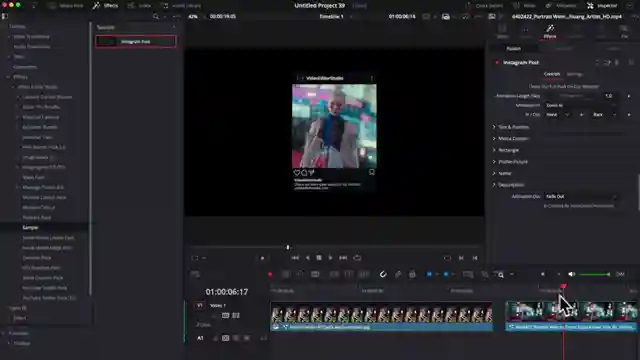
Task: Delete the Instagram Post effect with trash icon
Action: 617,62
